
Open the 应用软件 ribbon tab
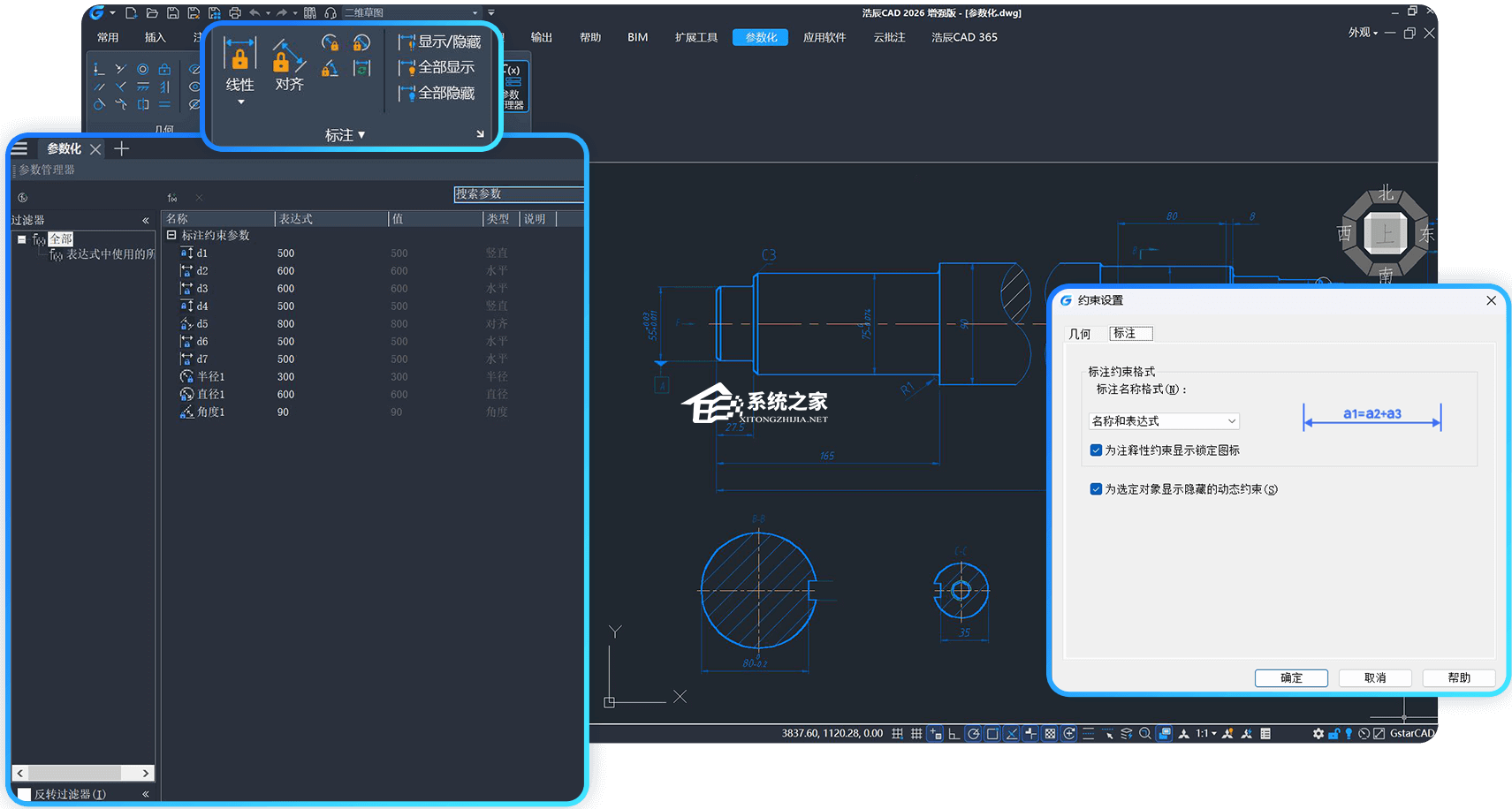tap(824, 37)
